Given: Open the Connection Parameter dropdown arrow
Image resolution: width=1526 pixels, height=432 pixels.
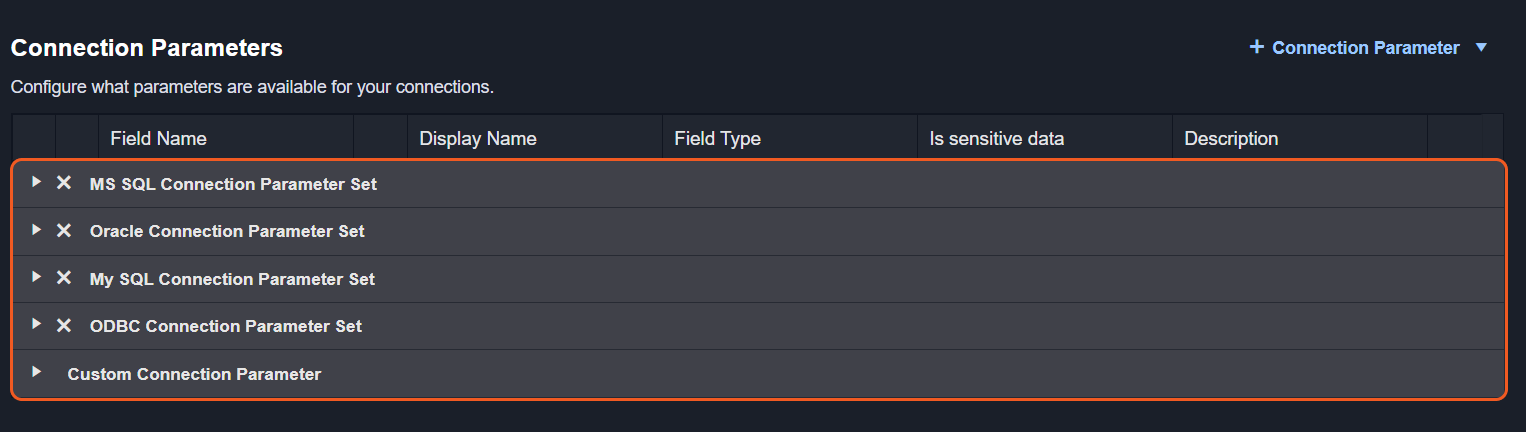Looking at the screenshot, I should click(1481, 48).
